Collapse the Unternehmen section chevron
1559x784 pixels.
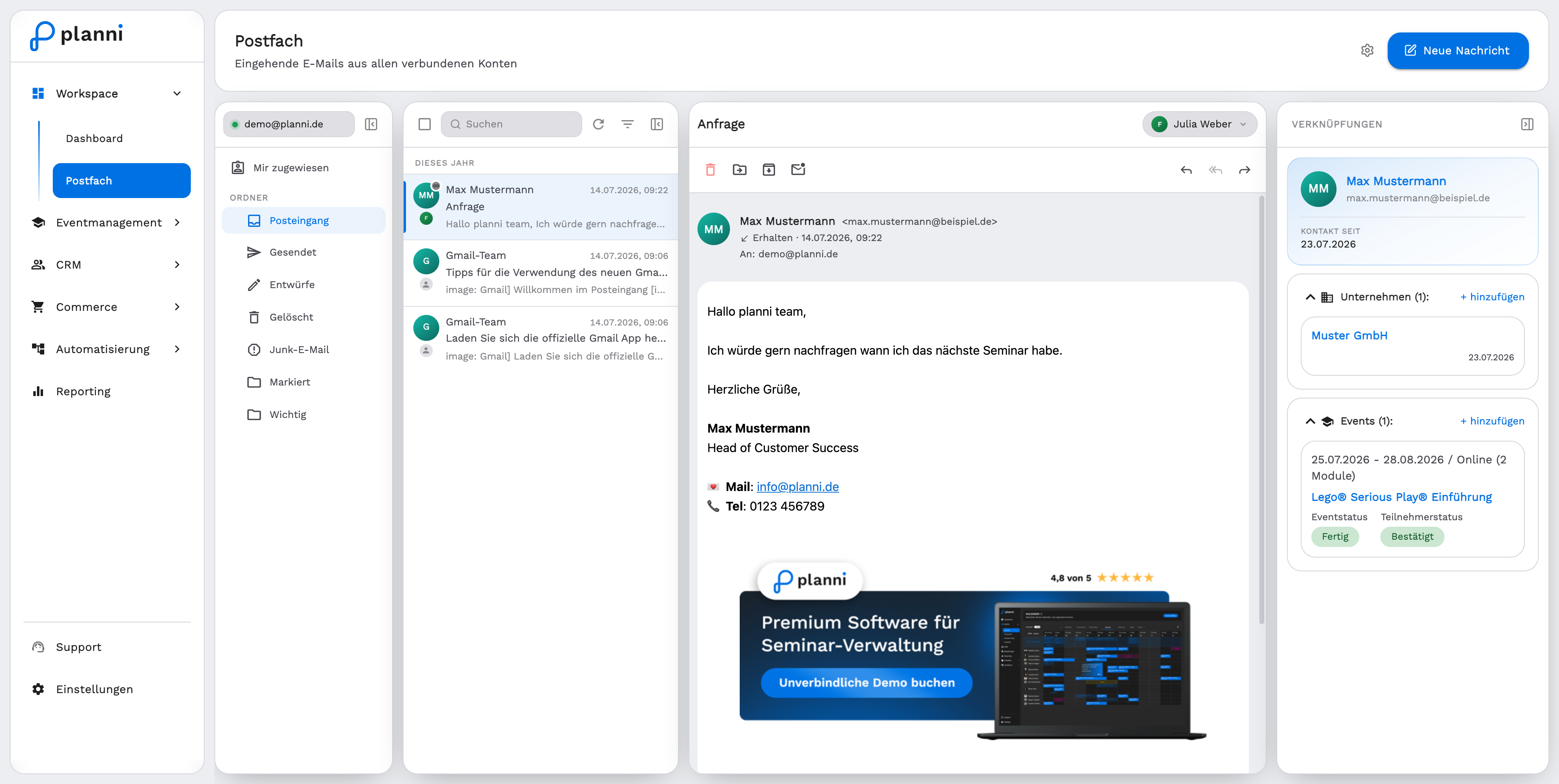click(x=1310, y=297)
